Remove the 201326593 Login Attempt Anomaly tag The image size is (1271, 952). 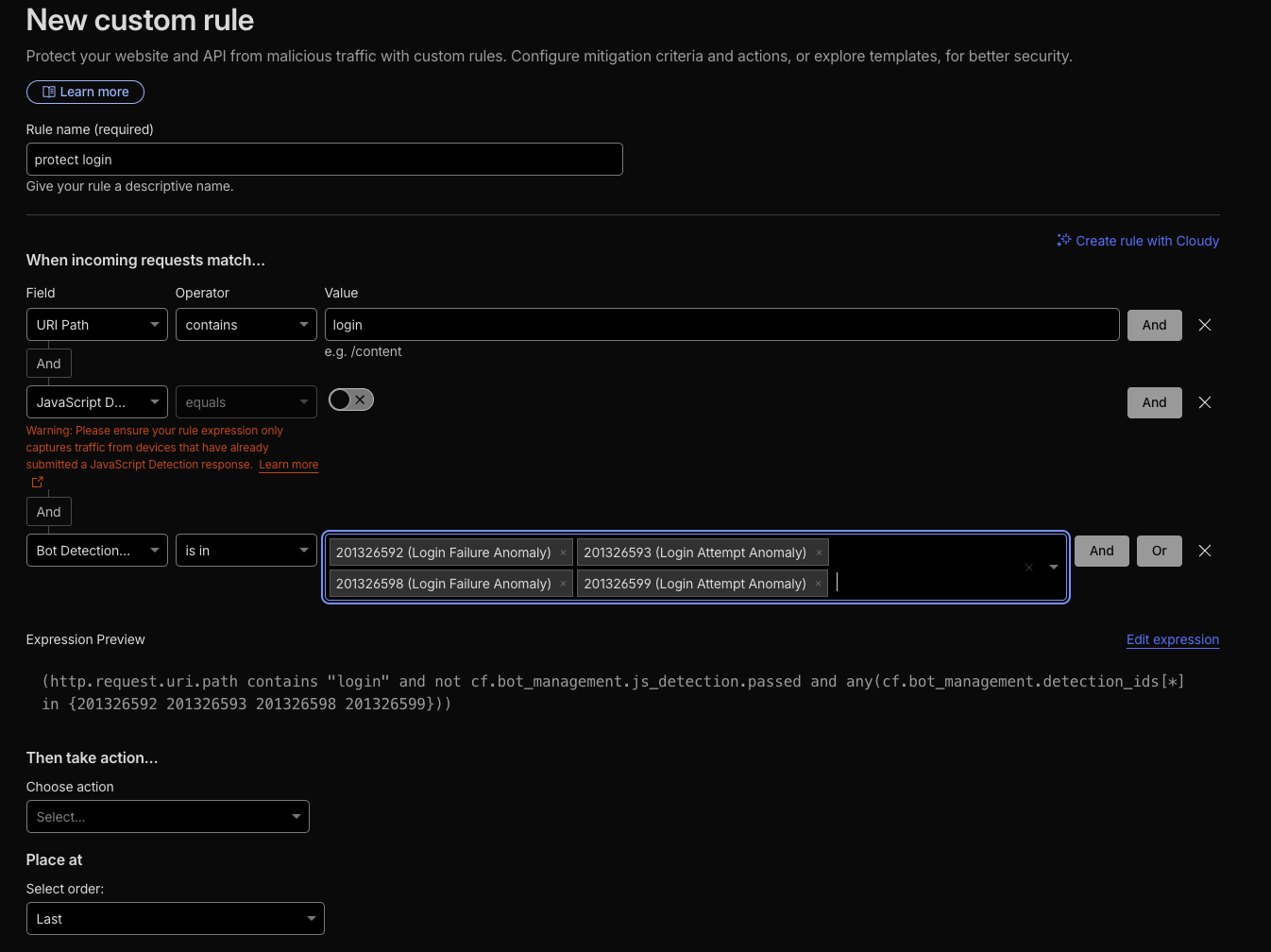tap(818, 552)
